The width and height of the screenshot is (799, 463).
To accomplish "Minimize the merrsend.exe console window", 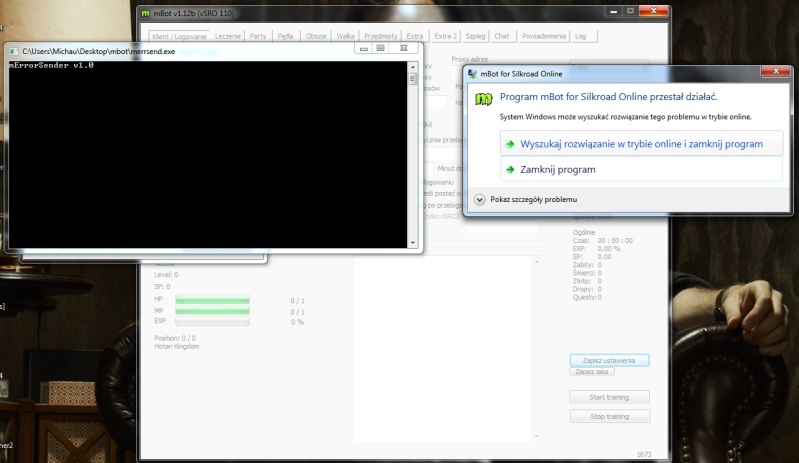I will pos(363,48).
